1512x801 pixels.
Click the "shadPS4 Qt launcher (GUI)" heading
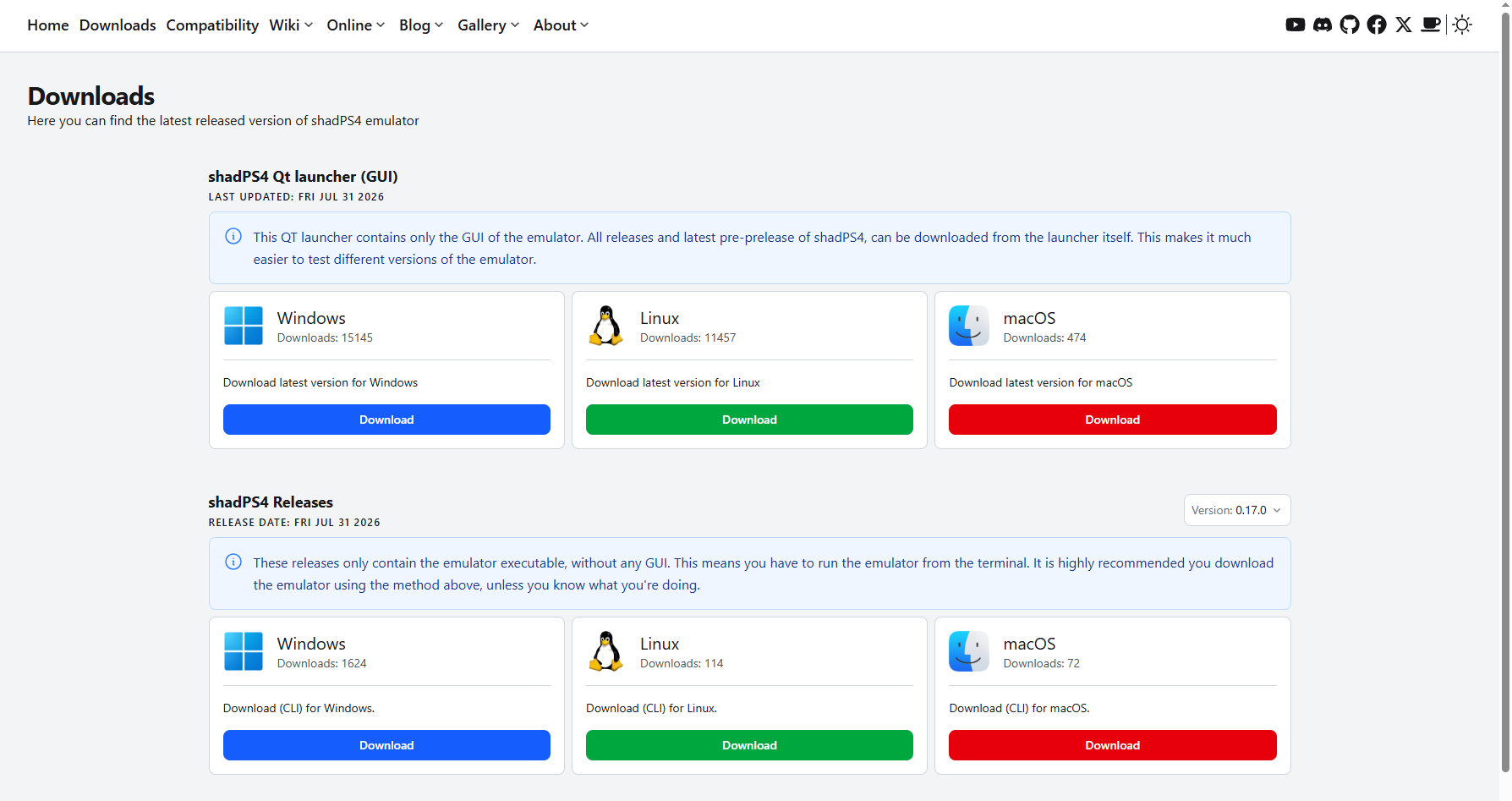point(303,177)
